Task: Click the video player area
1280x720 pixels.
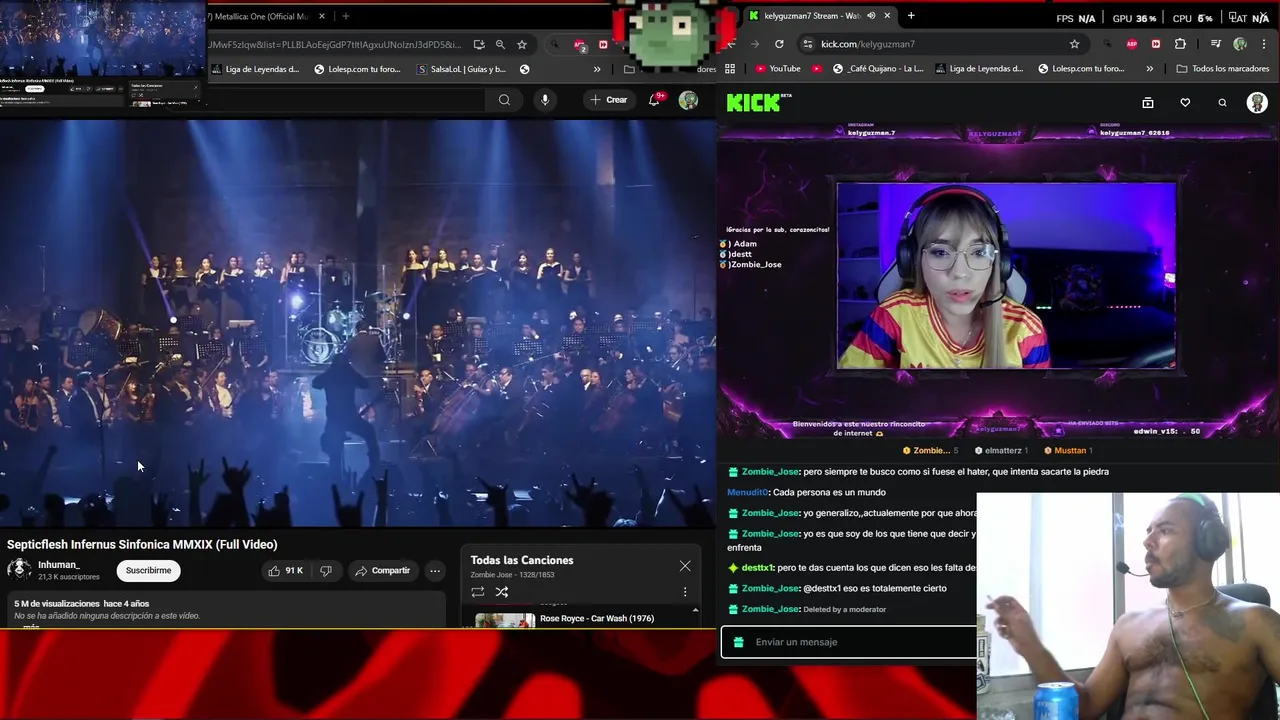Action: pos(357,323)
